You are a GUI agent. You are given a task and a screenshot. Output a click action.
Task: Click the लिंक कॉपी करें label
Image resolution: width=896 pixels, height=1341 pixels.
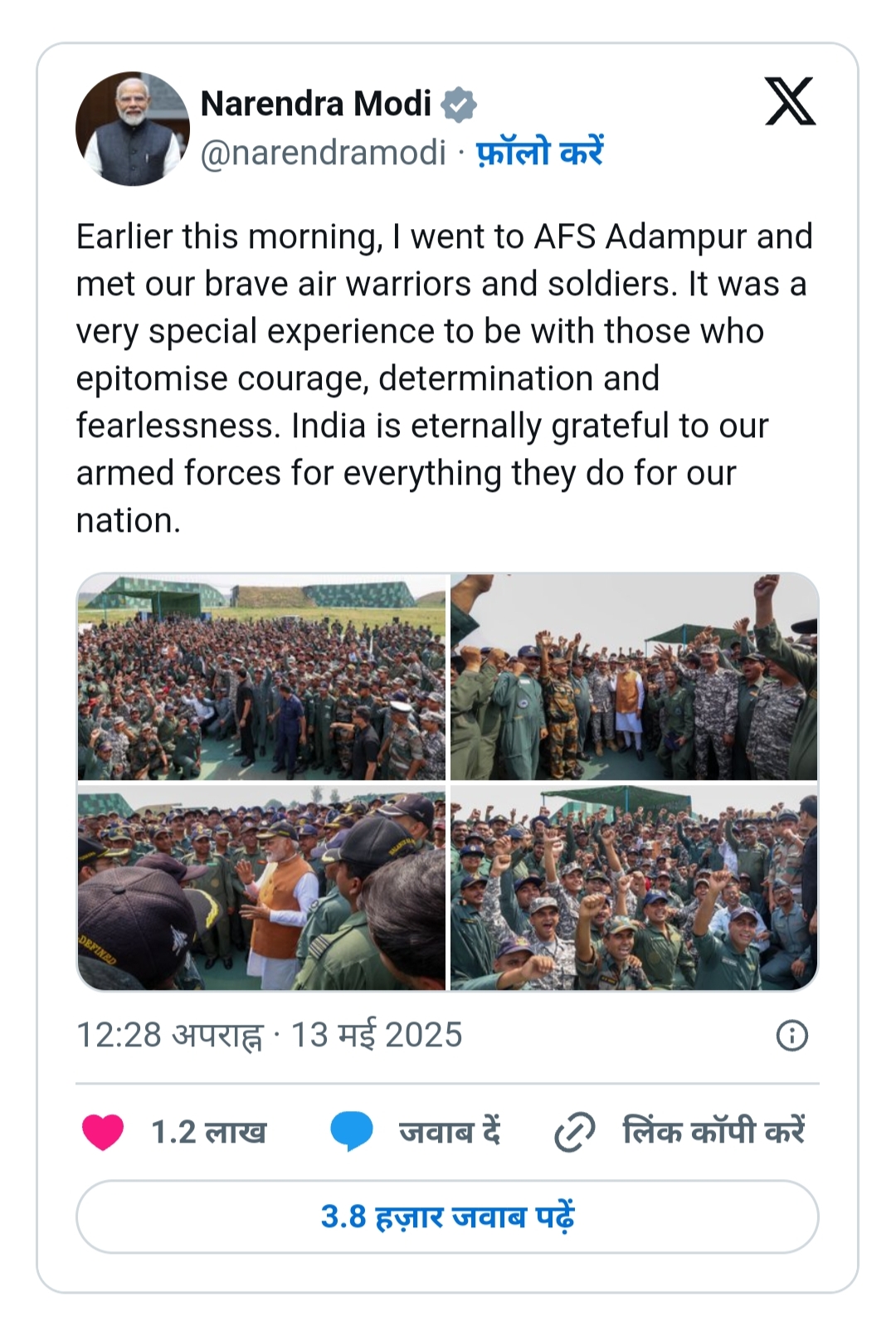pyautogui.click(x=713, y=1132)
